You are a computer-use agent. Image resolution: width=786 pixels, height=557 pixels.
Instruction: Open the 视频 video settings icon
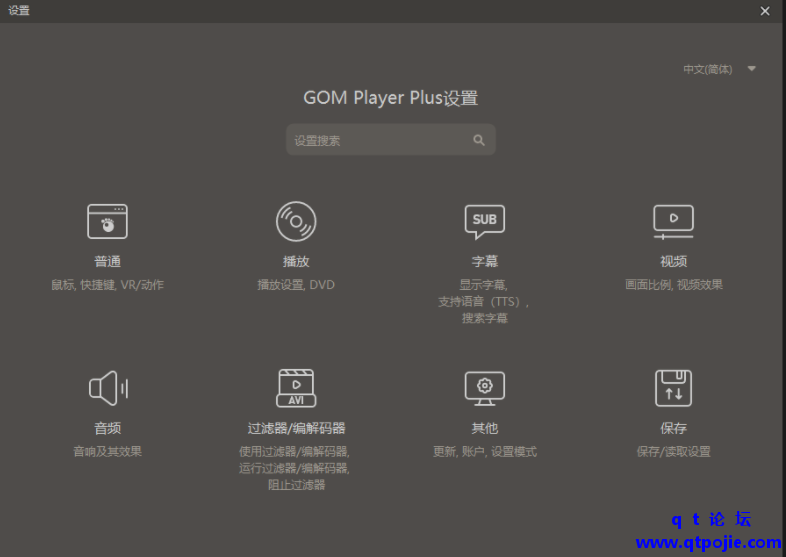673,222
